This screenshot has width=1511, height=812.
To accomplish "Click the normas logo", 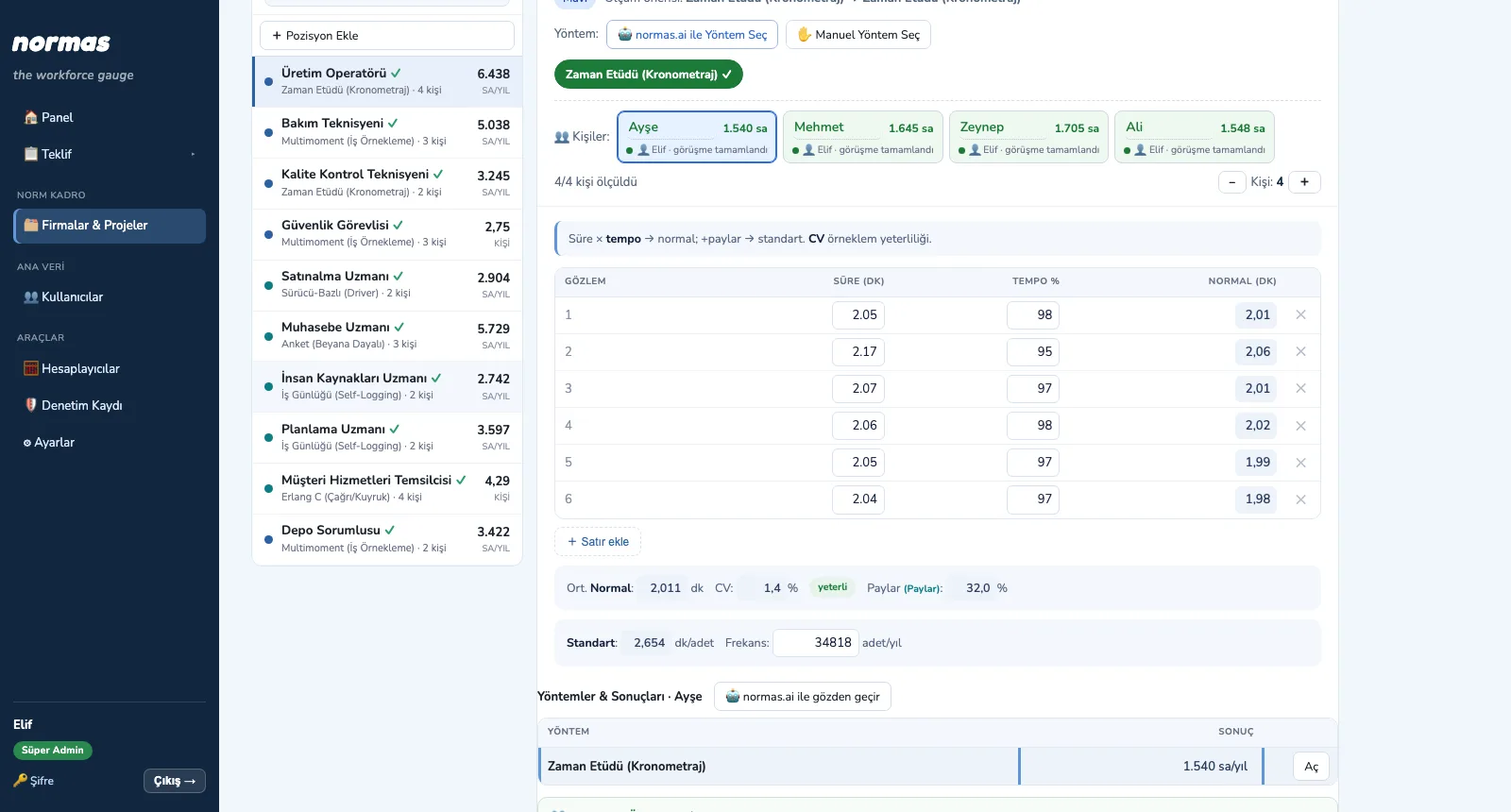I will [x=61, y=43].
